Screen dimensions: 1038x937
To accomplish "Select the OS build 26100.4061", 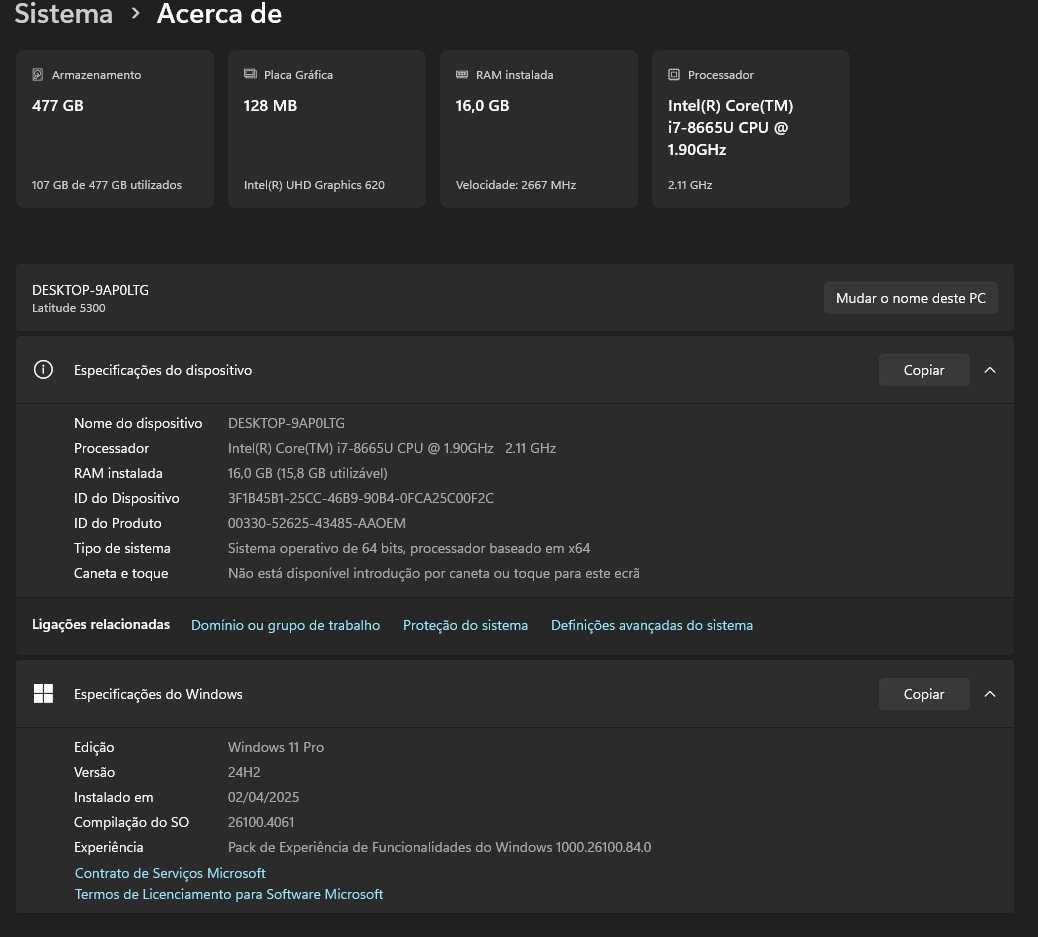I will pos(261,822).
